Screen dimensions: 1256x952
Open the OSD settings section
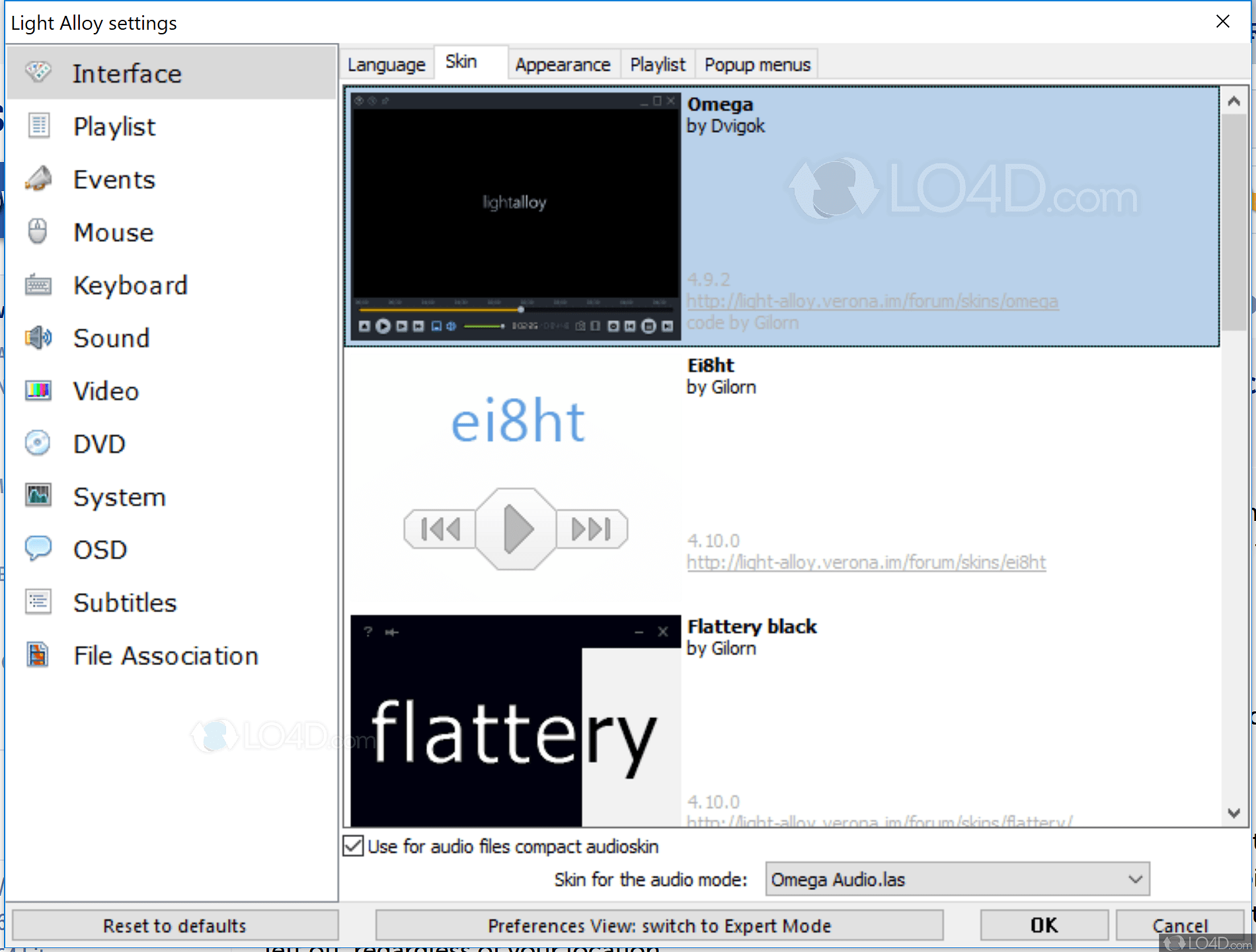click(100, 549)
